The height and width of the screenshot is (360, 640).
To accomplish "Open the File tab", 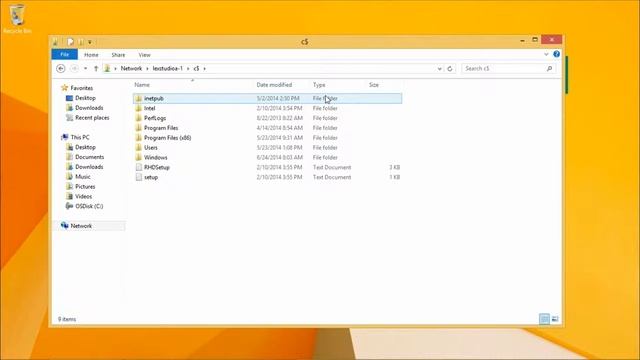I will click(64, 54).
